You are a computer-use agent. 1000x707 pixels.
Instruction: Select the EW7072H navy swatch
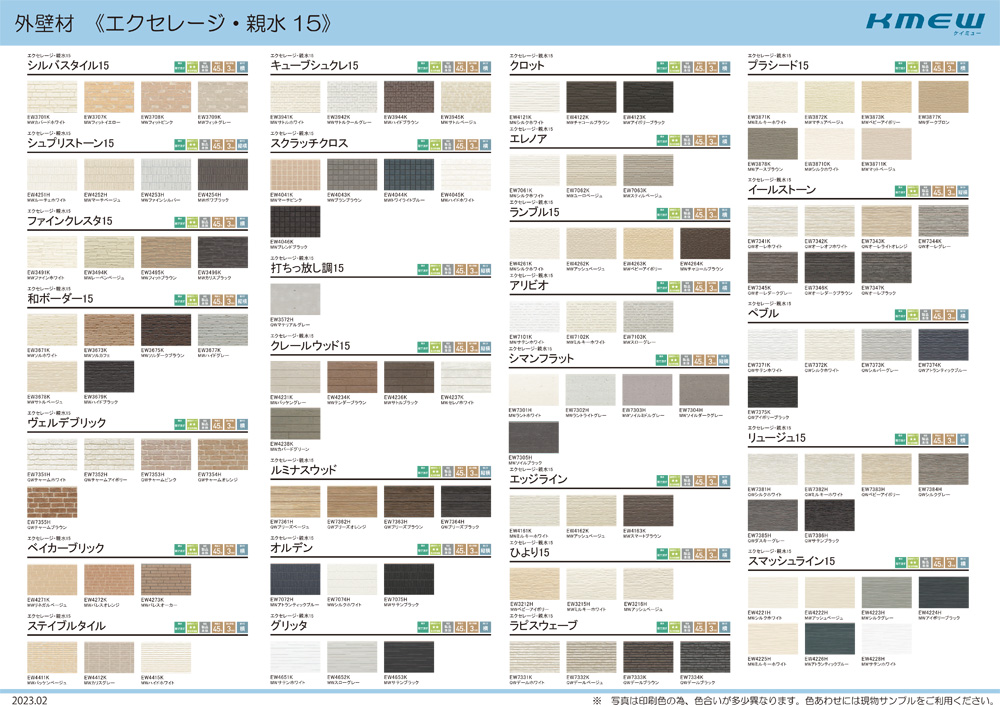(x=295, y=579)
